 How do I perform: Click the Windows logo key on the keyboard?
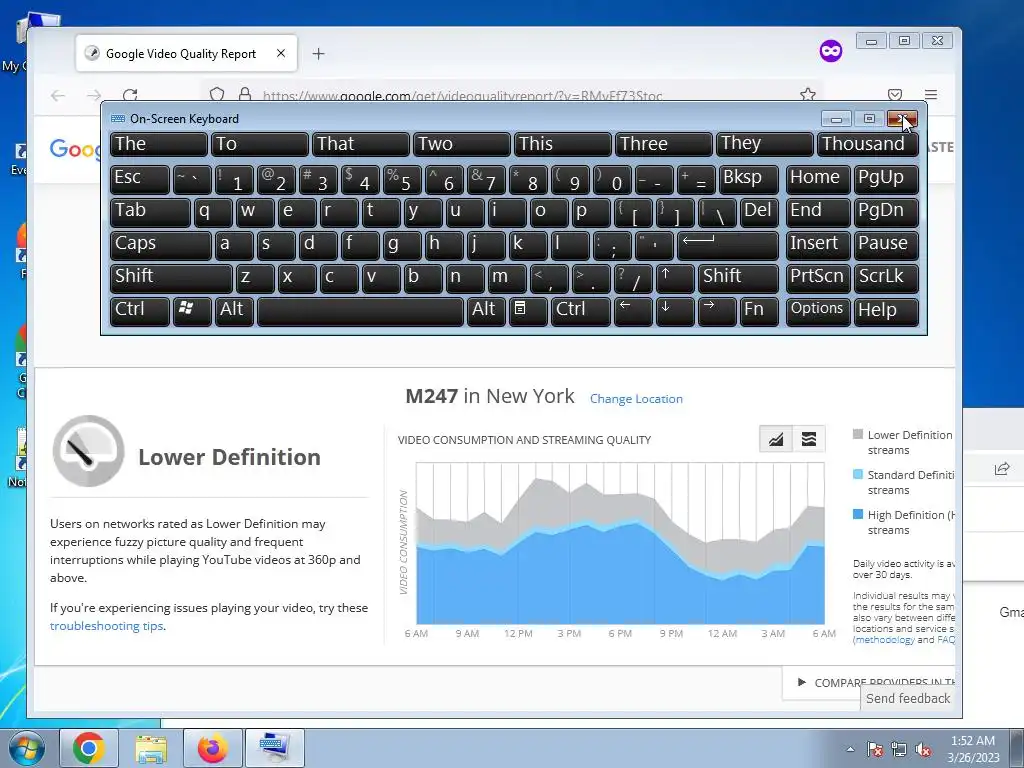[193, 311]
